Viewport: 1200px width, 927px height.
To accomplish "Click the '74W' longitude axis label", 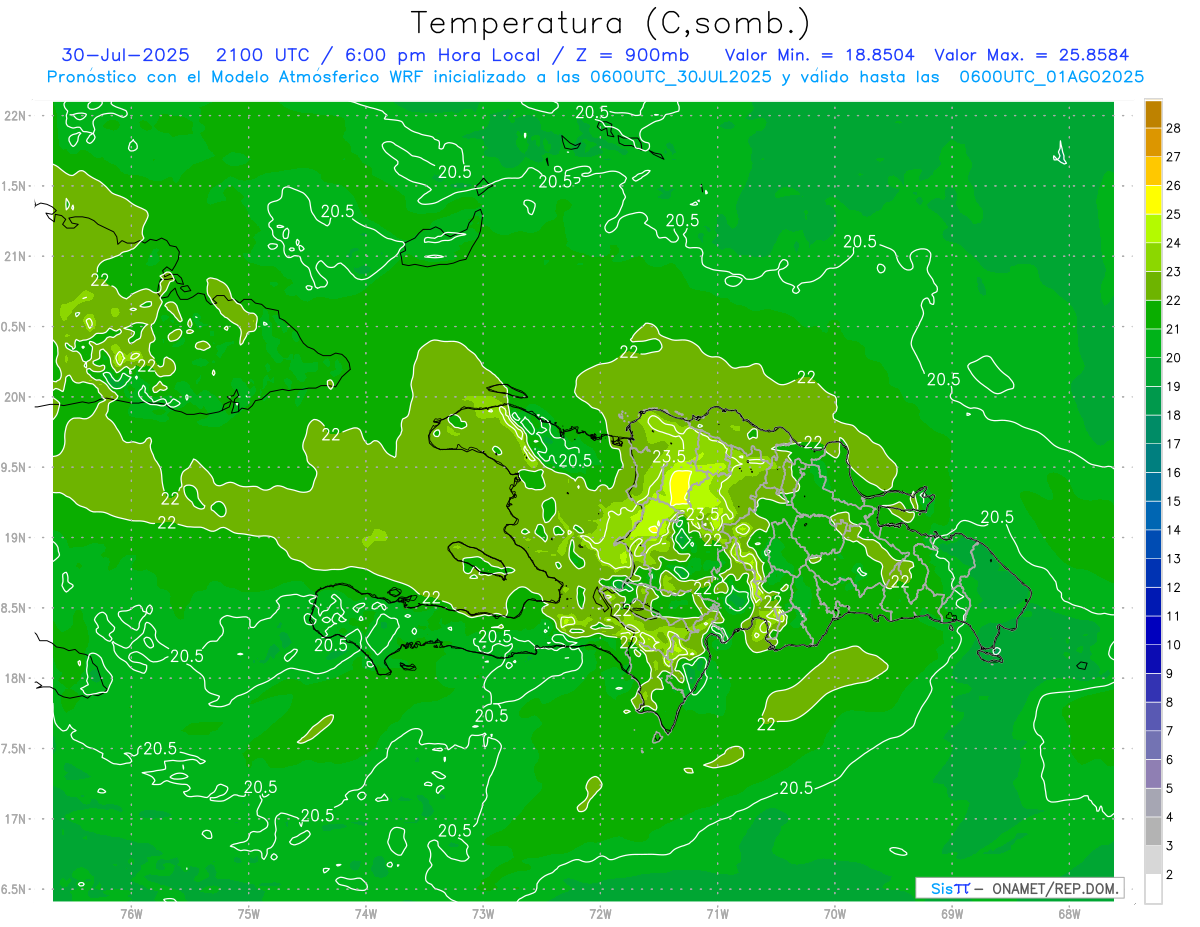I will (x=366, y=914).
